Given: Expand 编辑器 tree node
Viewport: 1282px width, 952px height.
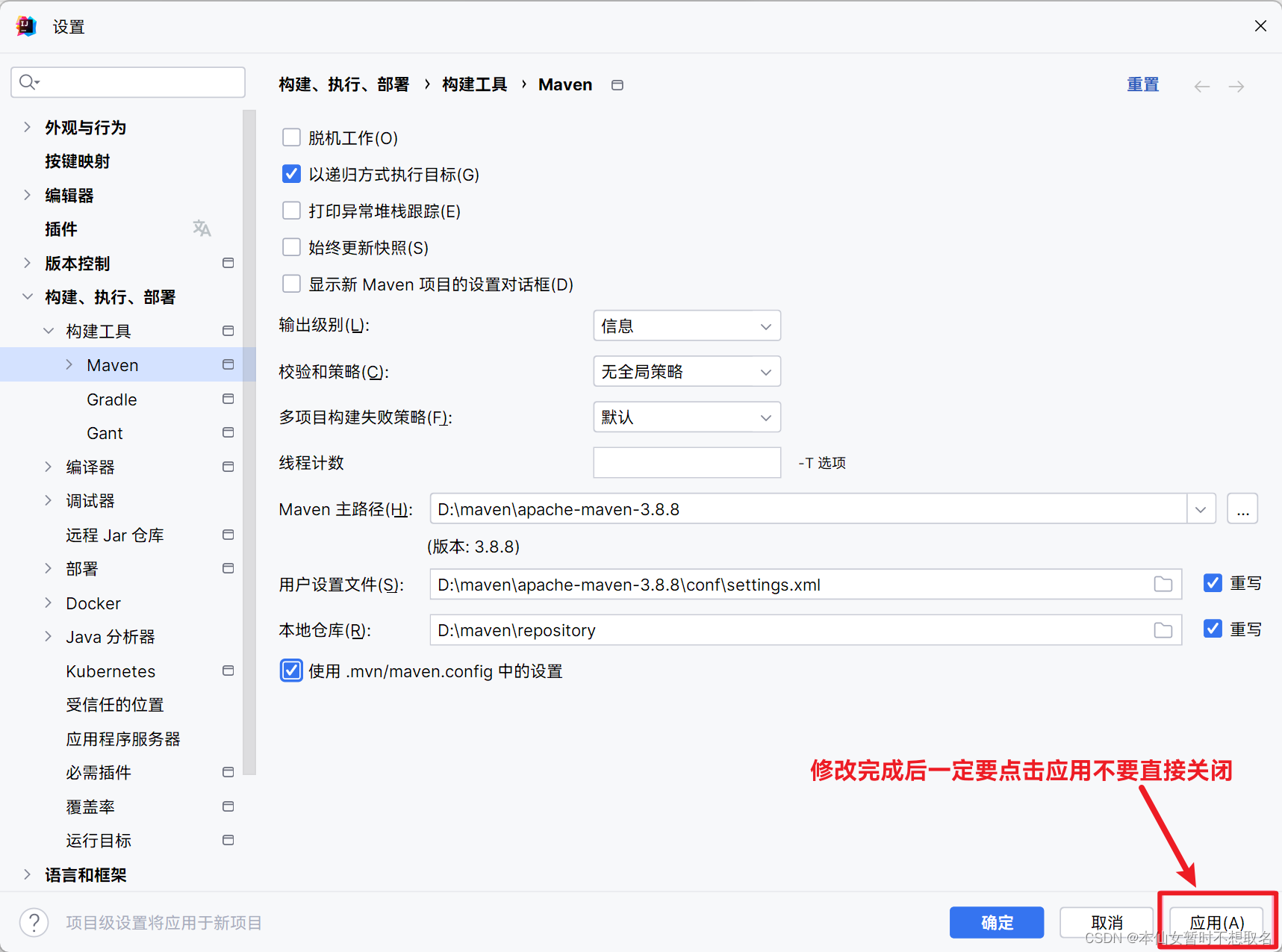Looking at the screenshot, I should point(27,195).
